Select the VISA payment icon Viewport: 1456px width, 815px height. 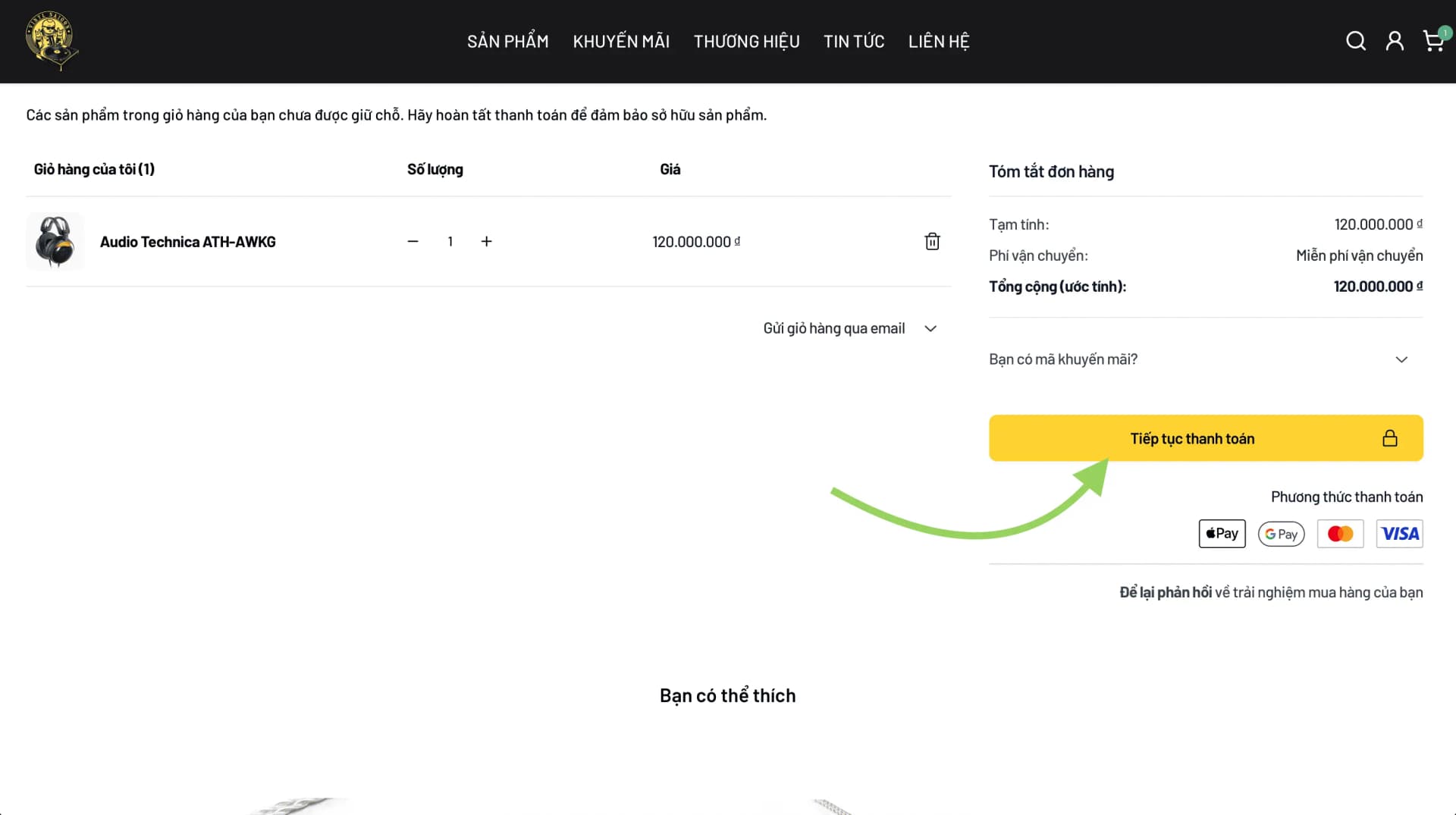(1399, 534)
